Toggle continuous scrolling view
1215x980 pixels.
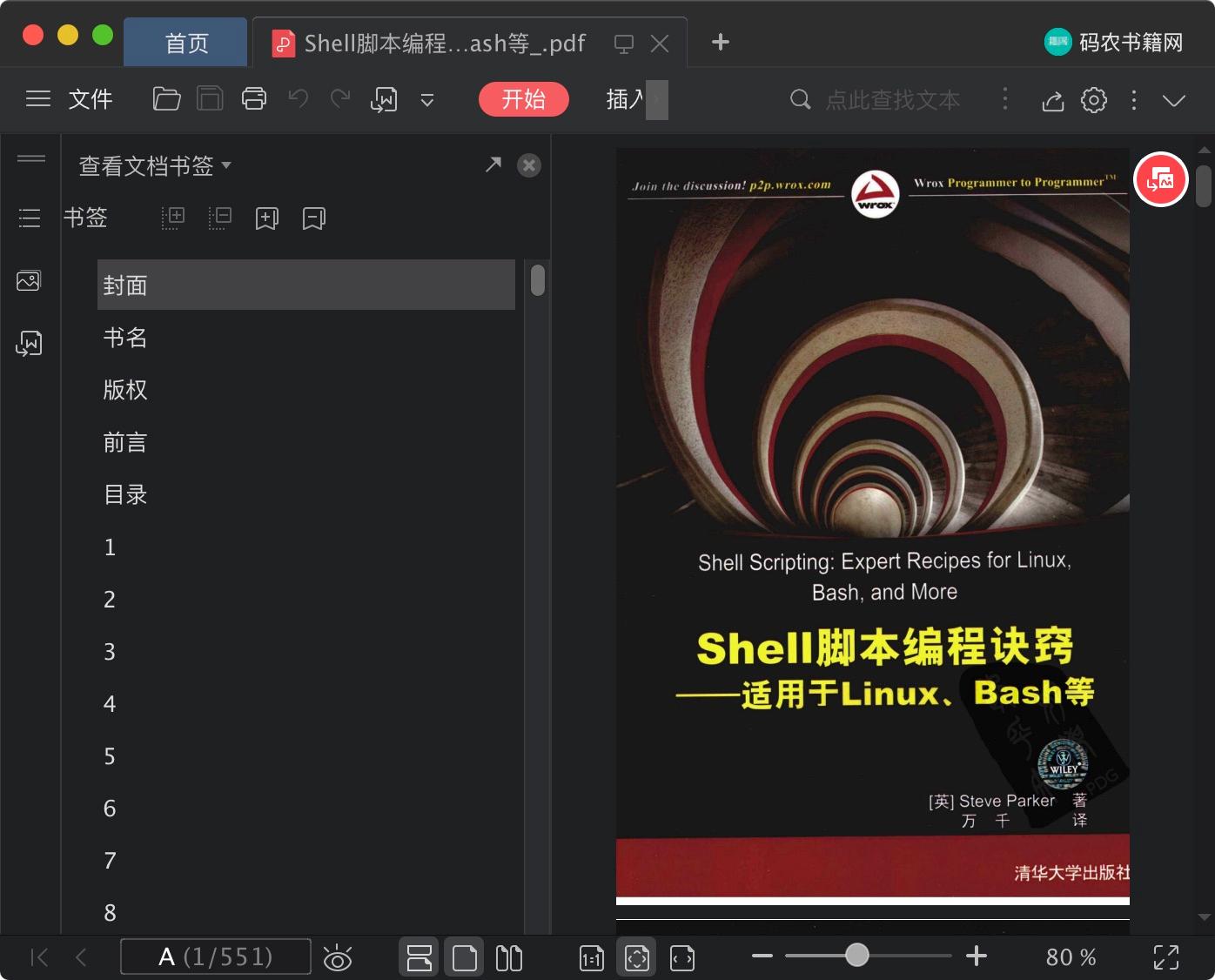pyautogui.click(x=419, y=957)
